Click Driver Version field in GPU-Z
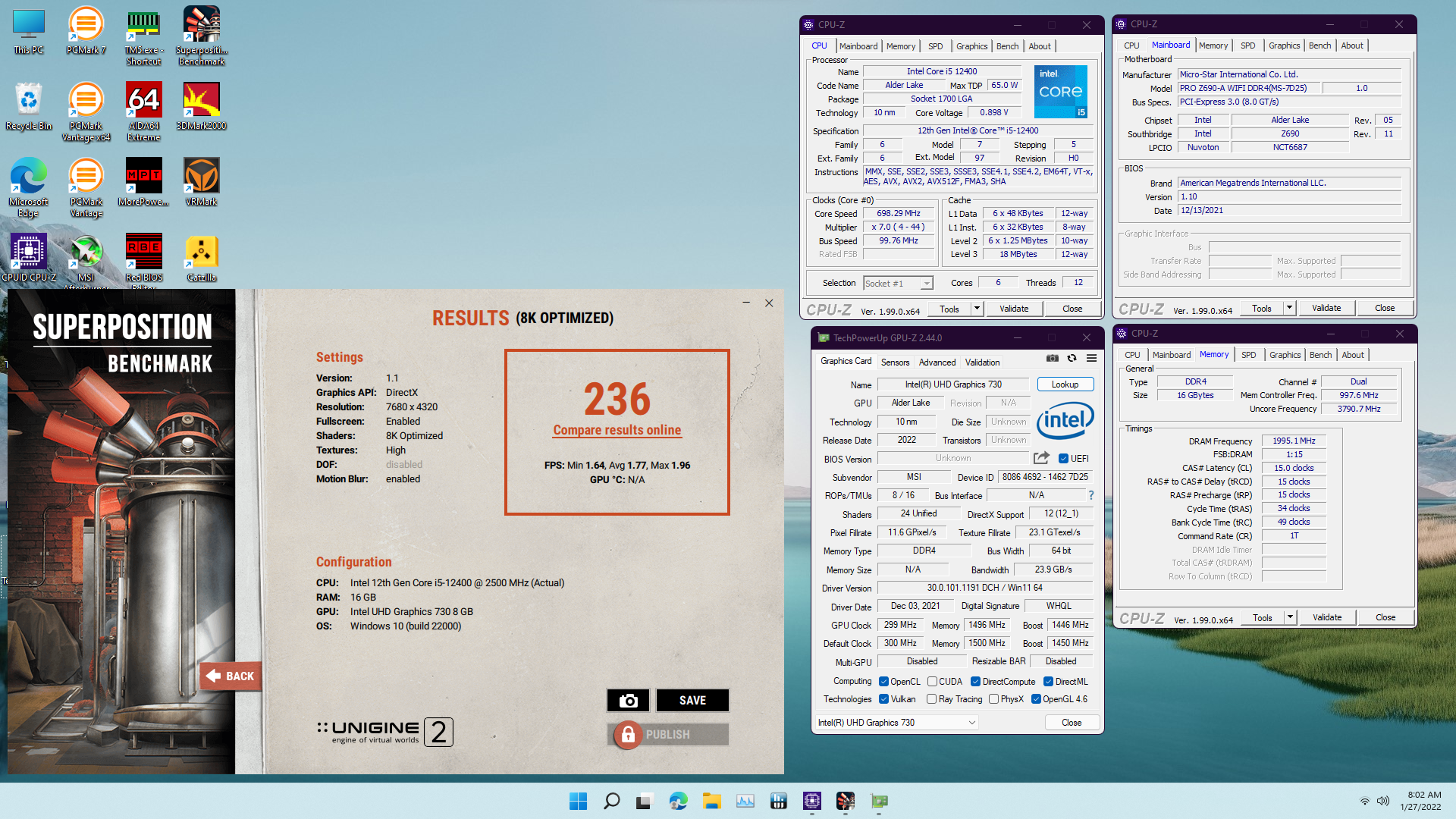This screenshot has width=1456, height=819. click(x=984, y=588)
